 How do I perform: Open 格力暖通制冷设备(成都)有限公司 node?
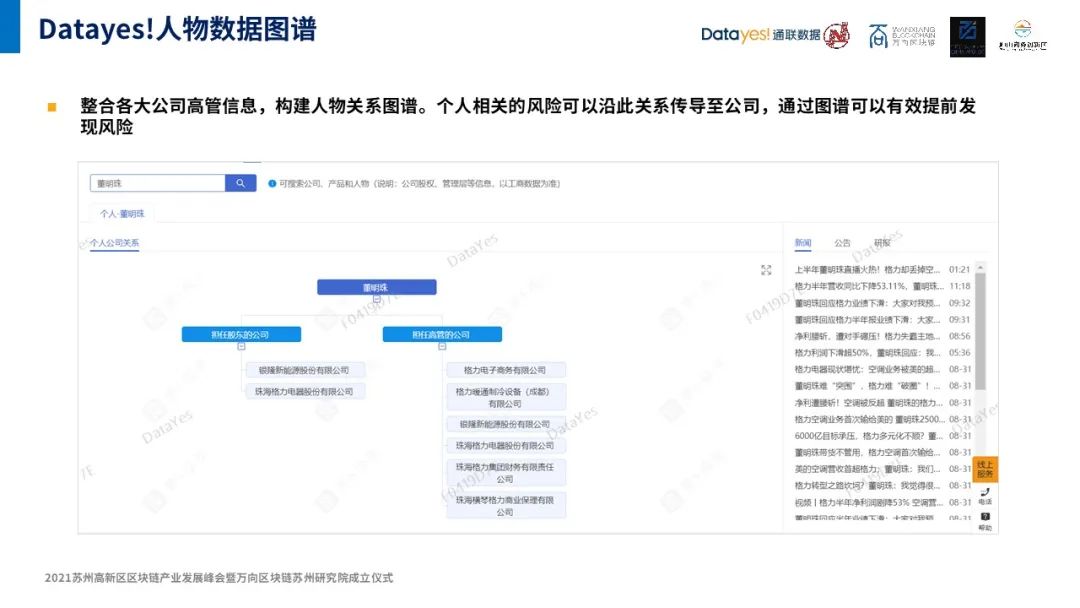pos(506,397)
